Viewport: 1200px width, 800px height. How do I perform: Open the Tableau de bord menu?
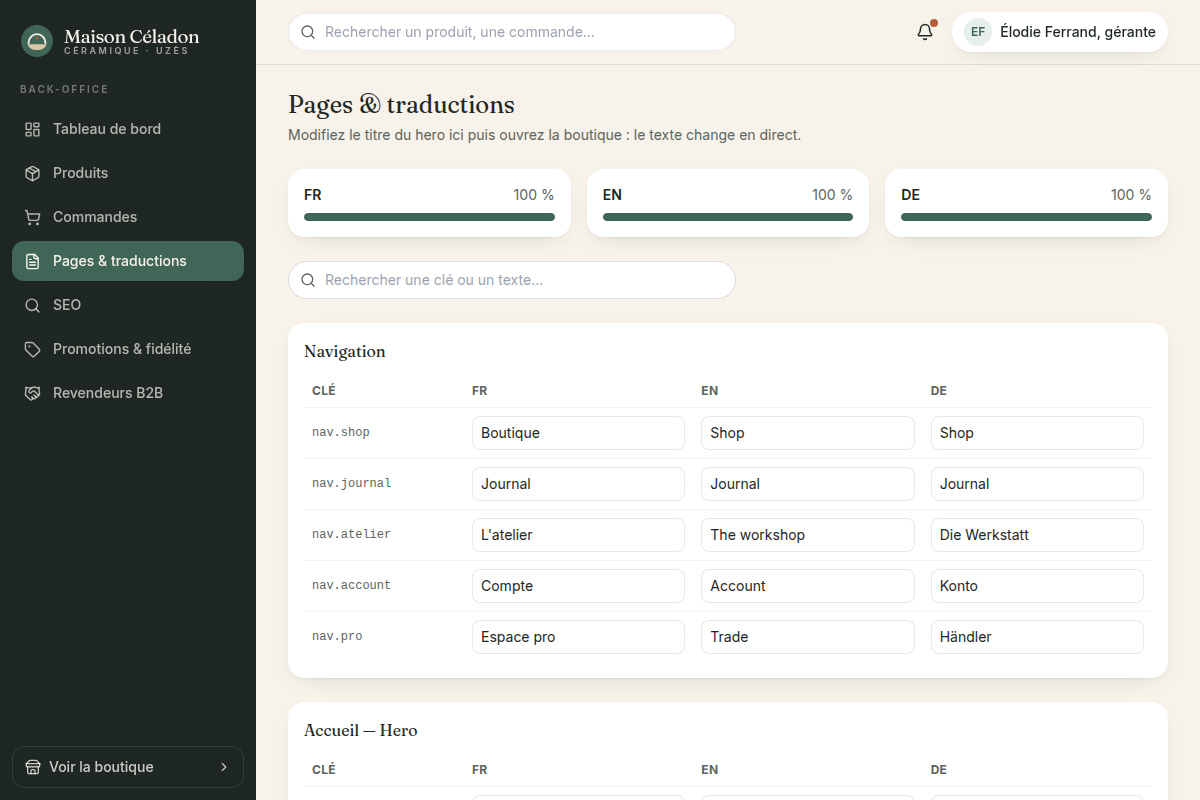(128, 129)
